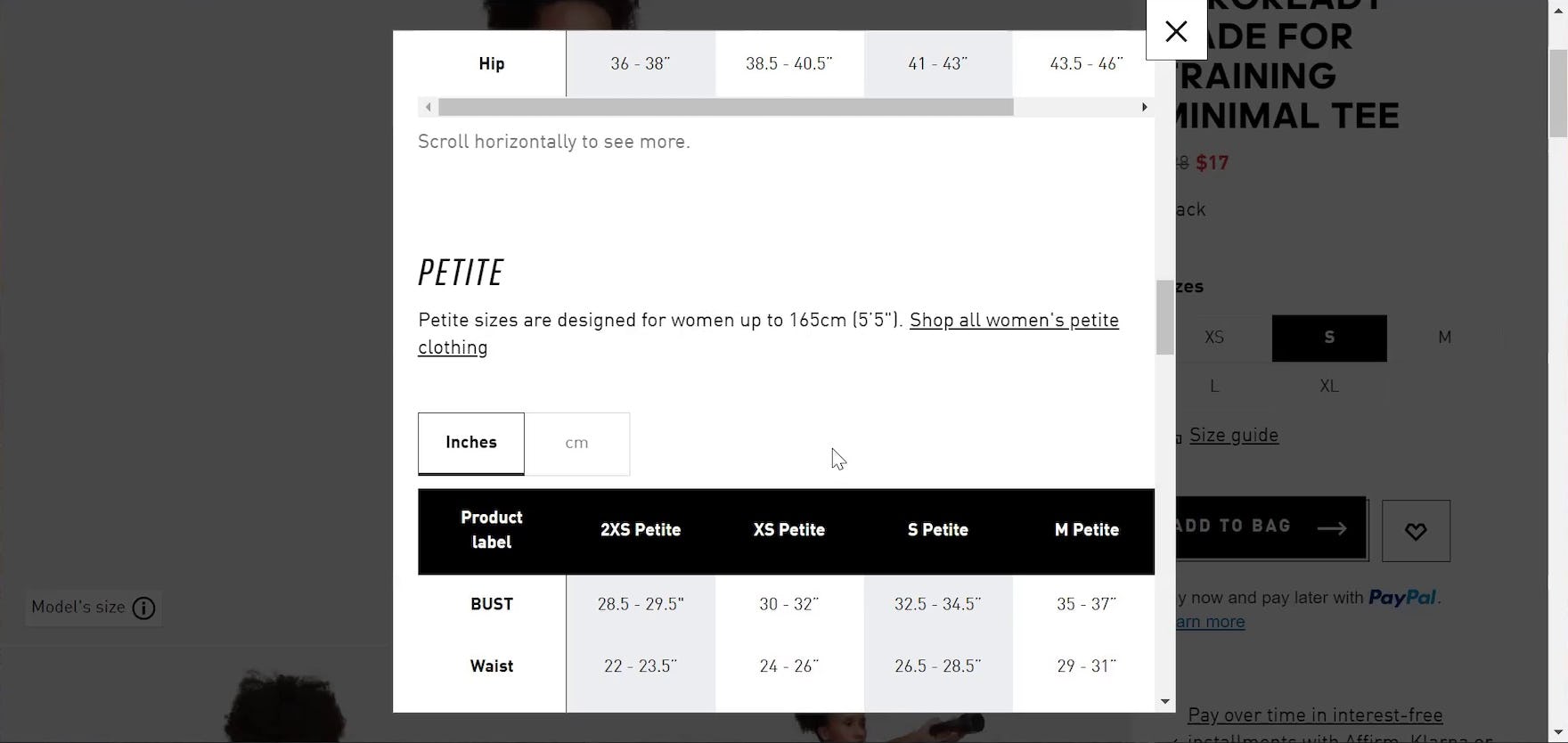Click the wishlist heart icon
Viewport: 1568px width, 743px height.
(1416, 531)
